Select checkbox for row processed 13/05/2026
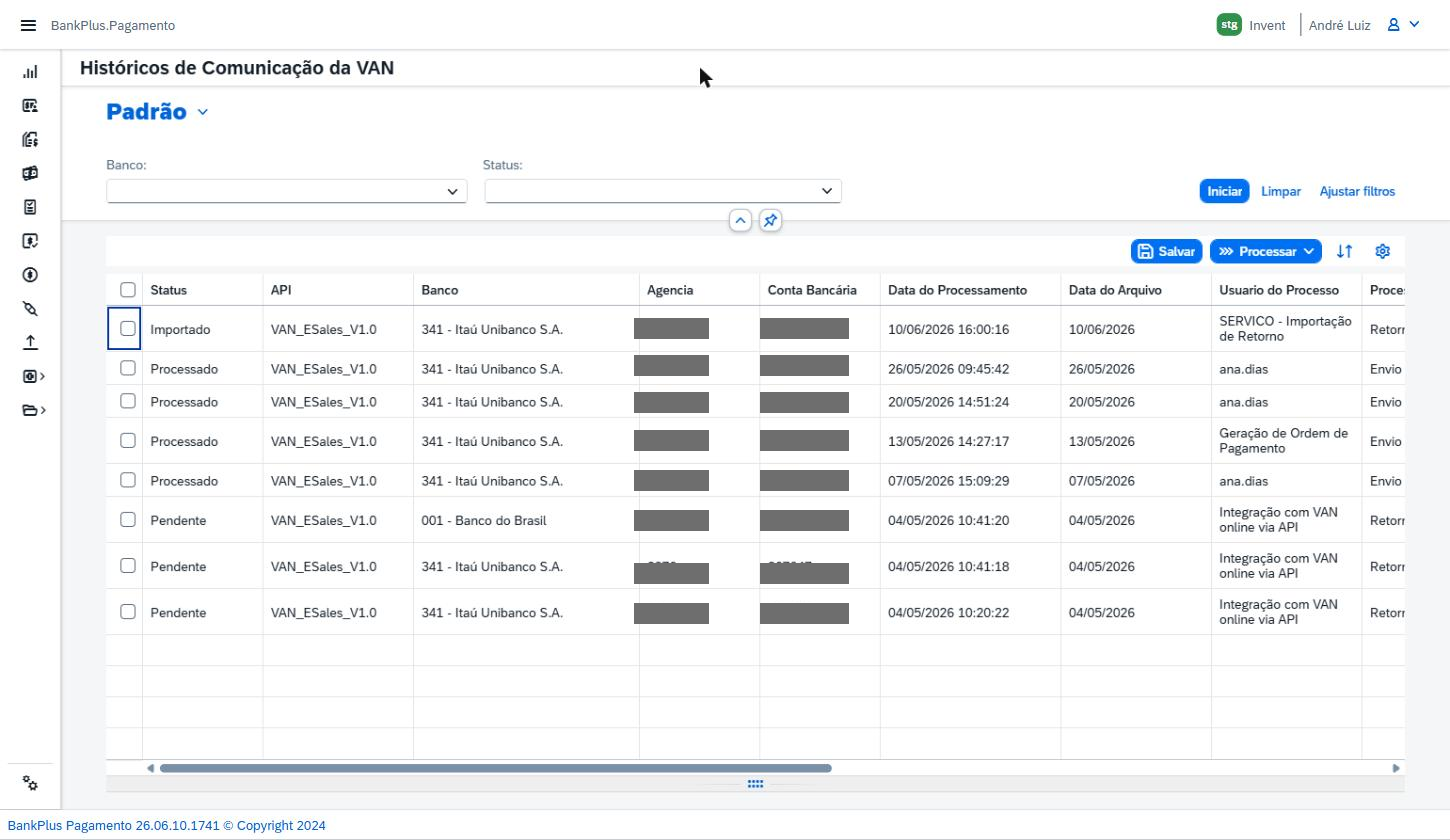The image size is (1450, 840). 128,441
